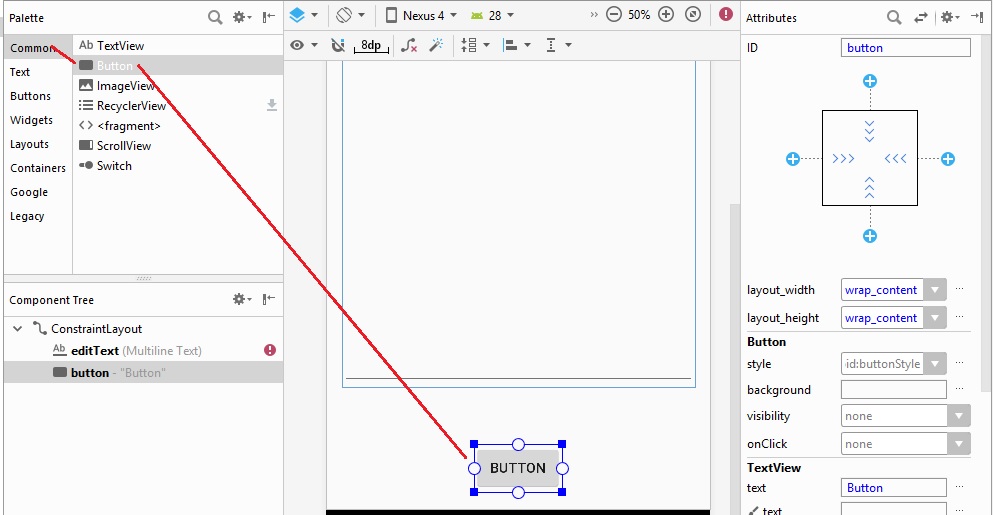Click the Infer Constraints magic wand icon
Image resolution: width=993 pixels, height=515 pixels.
click(436, 45)
